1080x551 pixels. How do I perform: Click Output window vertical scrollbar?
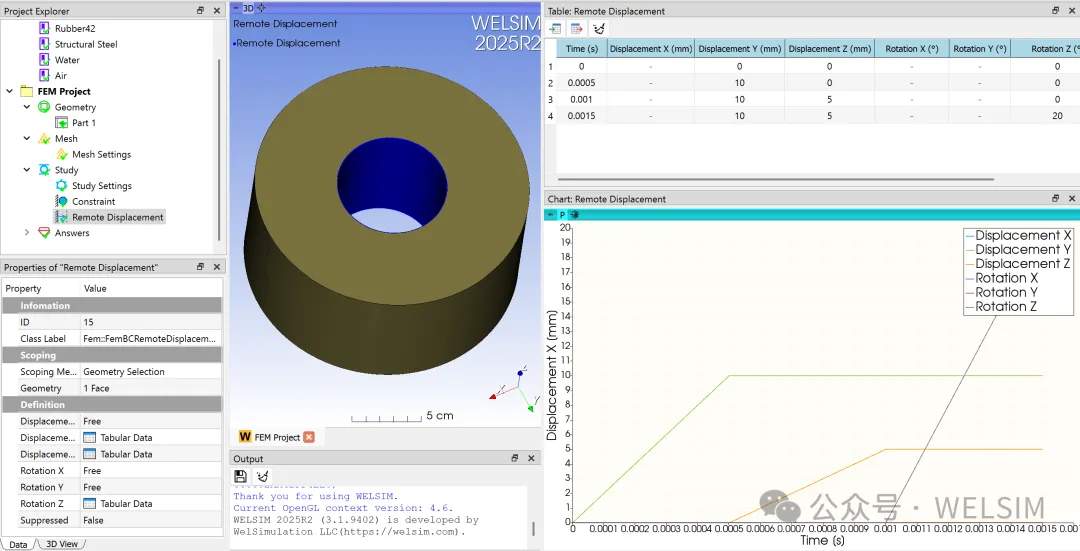[533, 528]
